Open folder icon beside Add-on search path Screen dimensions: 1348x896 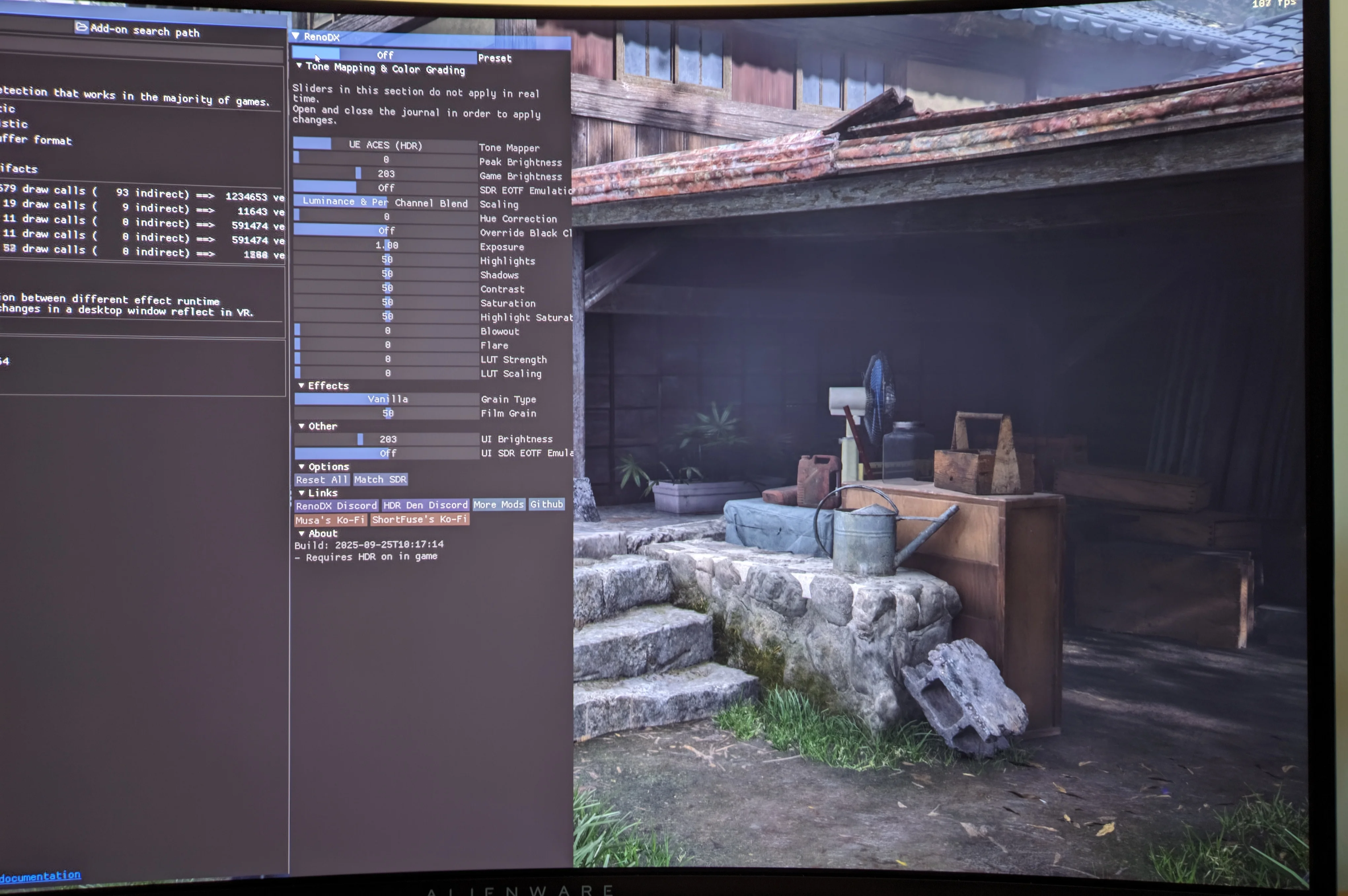(82, 27)
